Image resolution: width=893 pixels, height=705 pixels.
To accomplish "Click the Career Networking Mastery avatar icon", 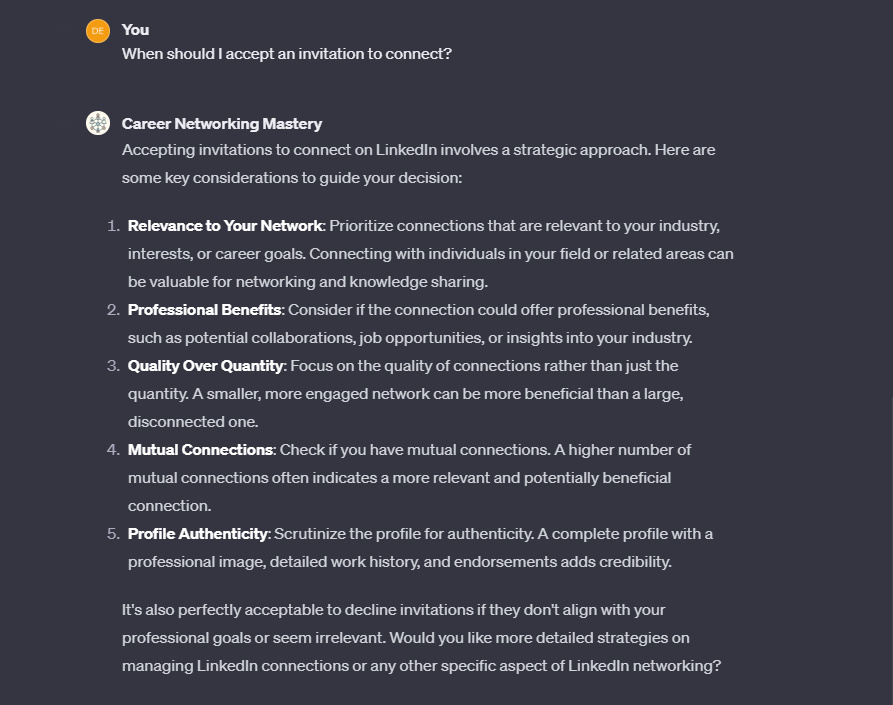I will point(98,124).
